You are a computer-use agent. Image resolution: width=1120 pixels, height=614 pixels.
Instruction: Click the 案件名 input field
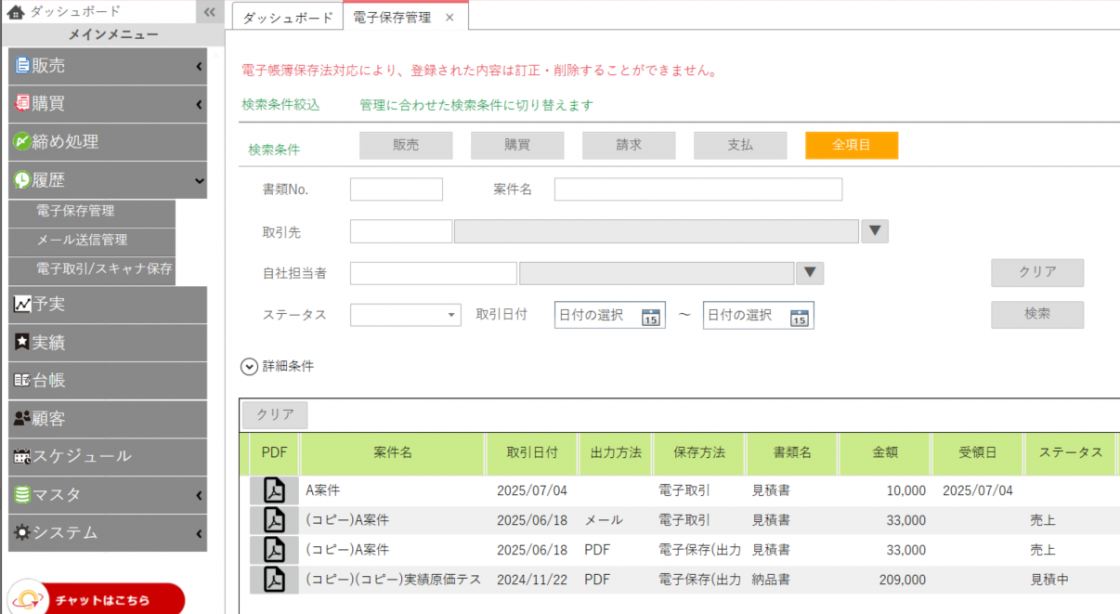tap(698, 189)
